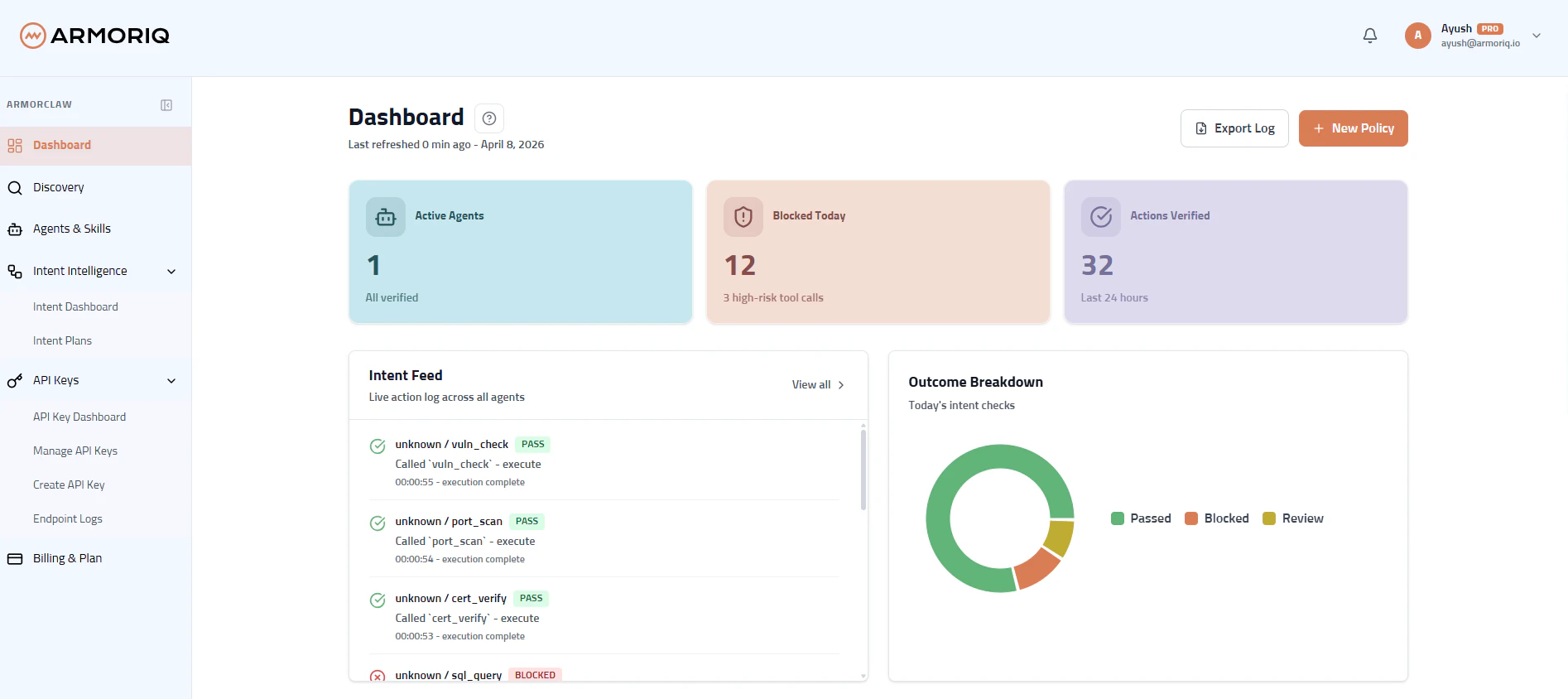Click the 'Last 24 hours' text
The image size is (1568, 699).
coord(1114,298)
